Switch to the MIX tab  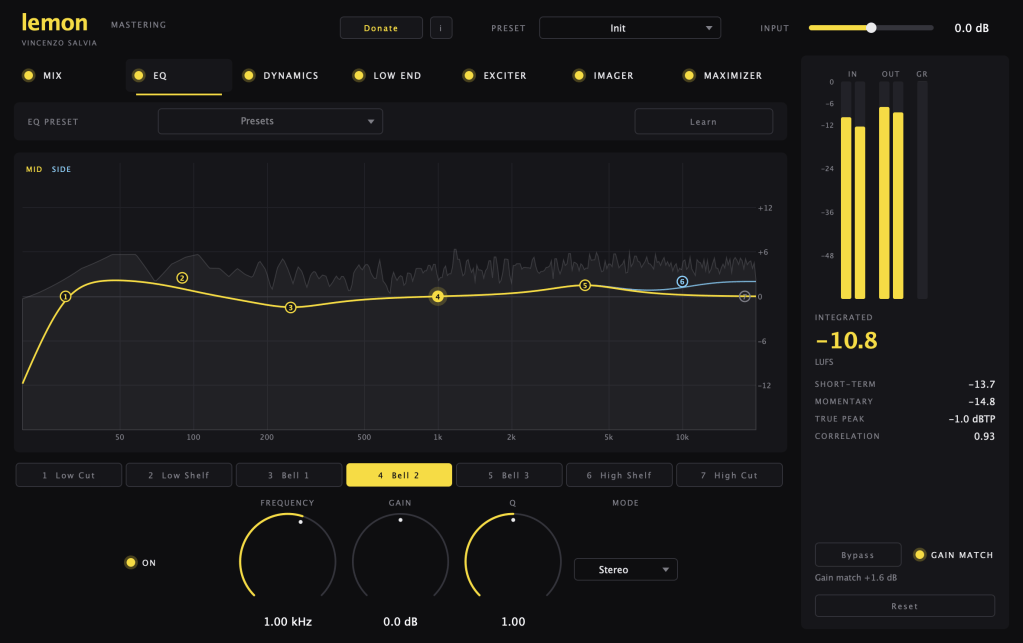pos(52,76)
